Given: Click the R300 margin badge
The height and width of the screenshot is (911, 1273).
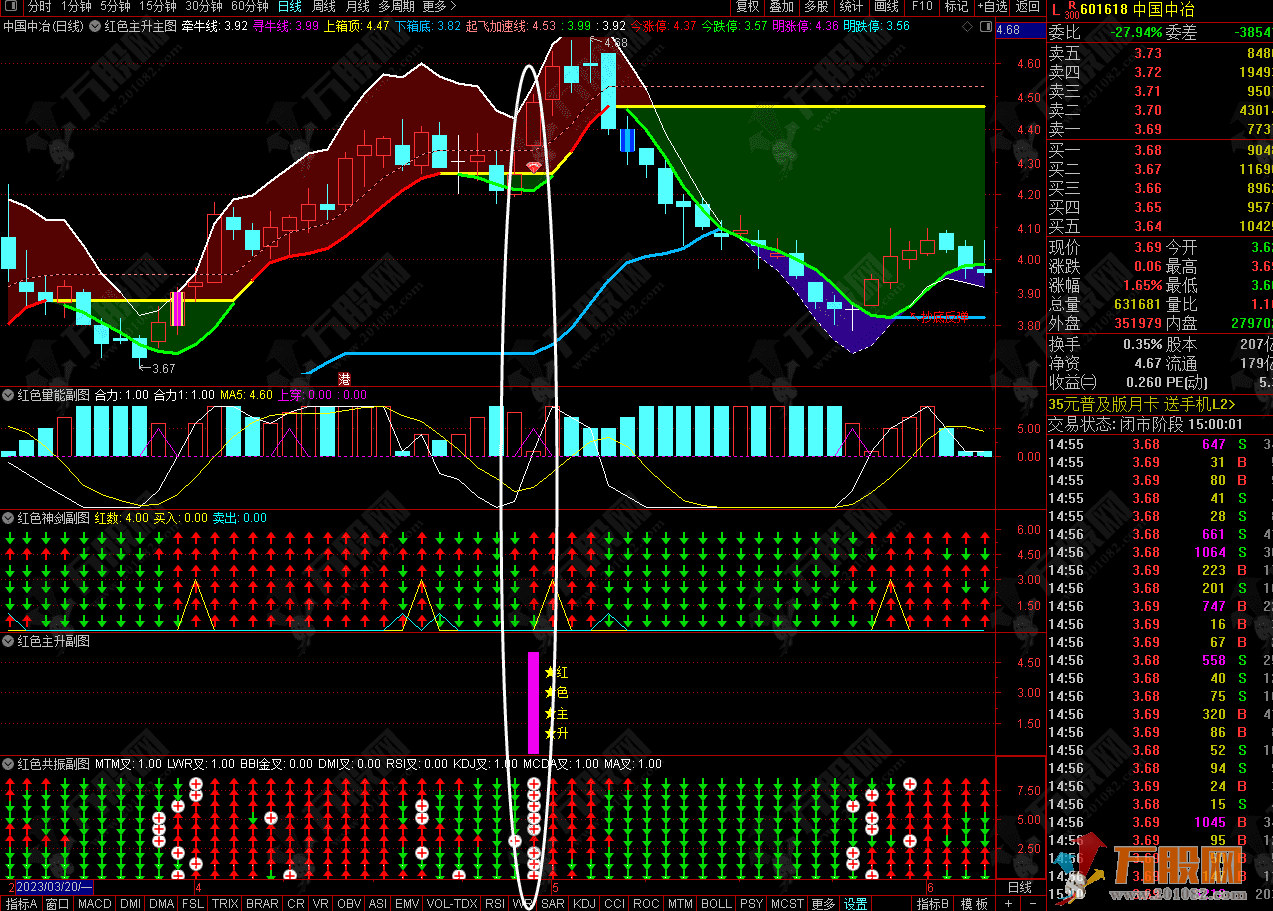Looking at the screenshot, I should [1071, 9].
